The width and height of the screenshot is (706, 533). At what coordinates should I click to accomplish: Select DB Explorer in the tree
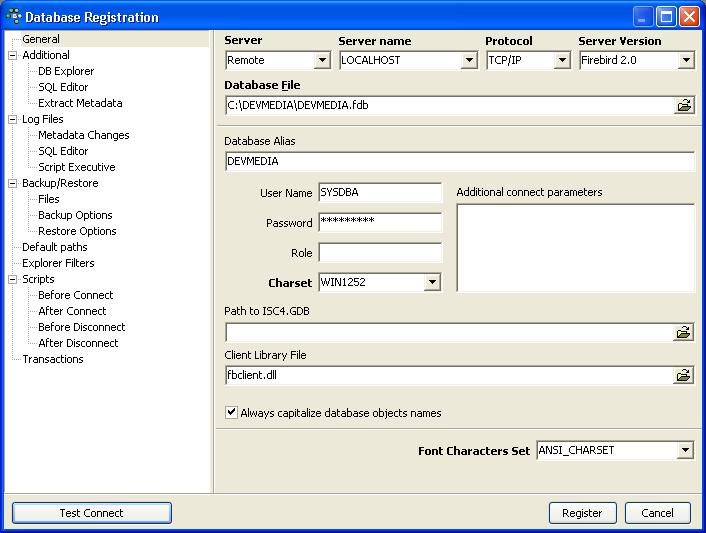66,71
